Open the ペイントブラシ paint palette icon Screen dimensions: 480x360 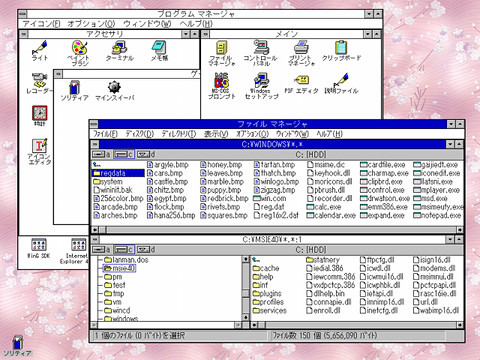(x=79, y=48)
